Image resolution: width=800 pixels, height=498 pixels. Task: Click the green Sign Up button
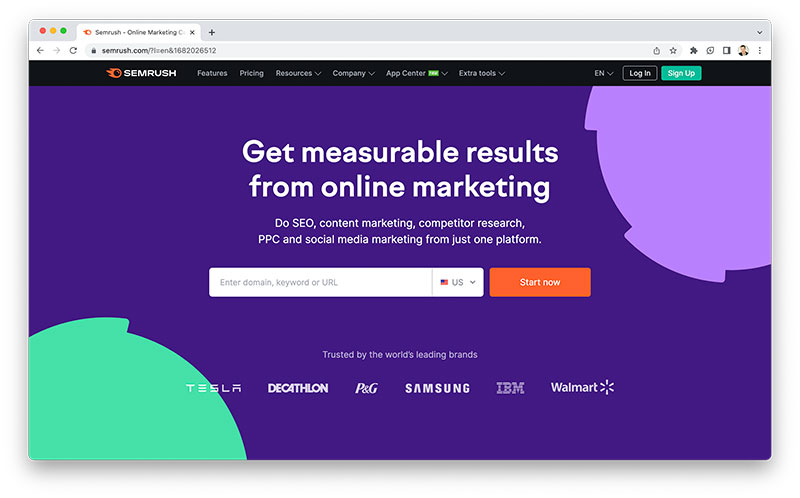click(681, 73)
